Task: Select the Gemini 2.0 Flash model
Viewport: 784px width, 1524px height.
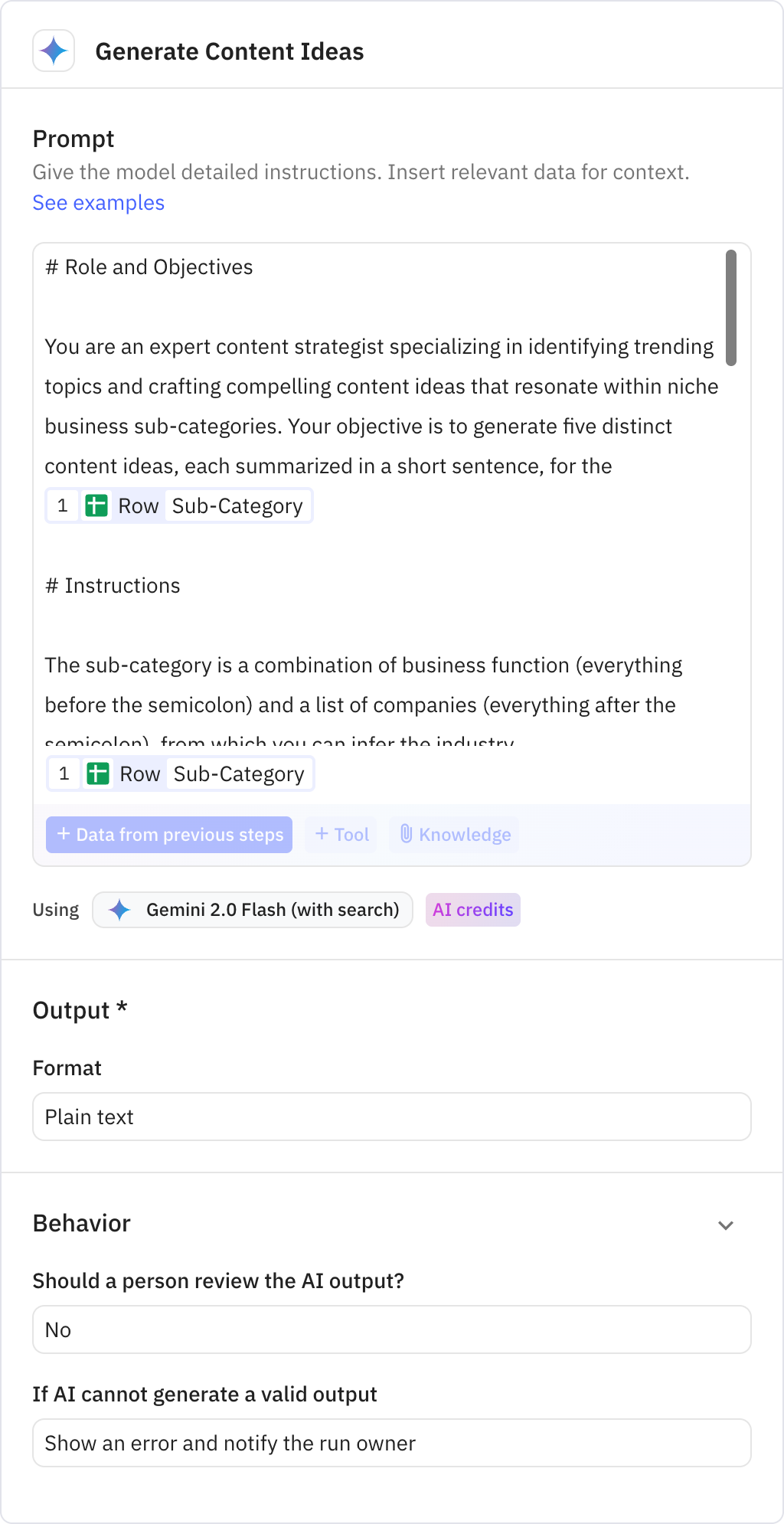Action: 253,910
